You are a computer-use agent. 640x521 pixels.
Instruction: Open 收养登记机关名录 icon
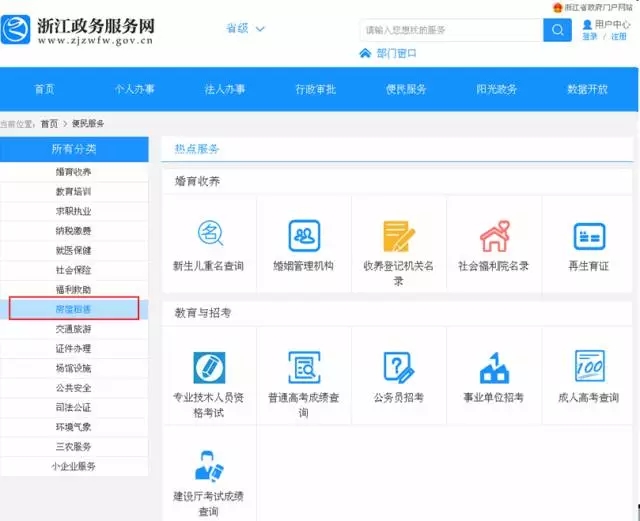(x=398, y=236)
